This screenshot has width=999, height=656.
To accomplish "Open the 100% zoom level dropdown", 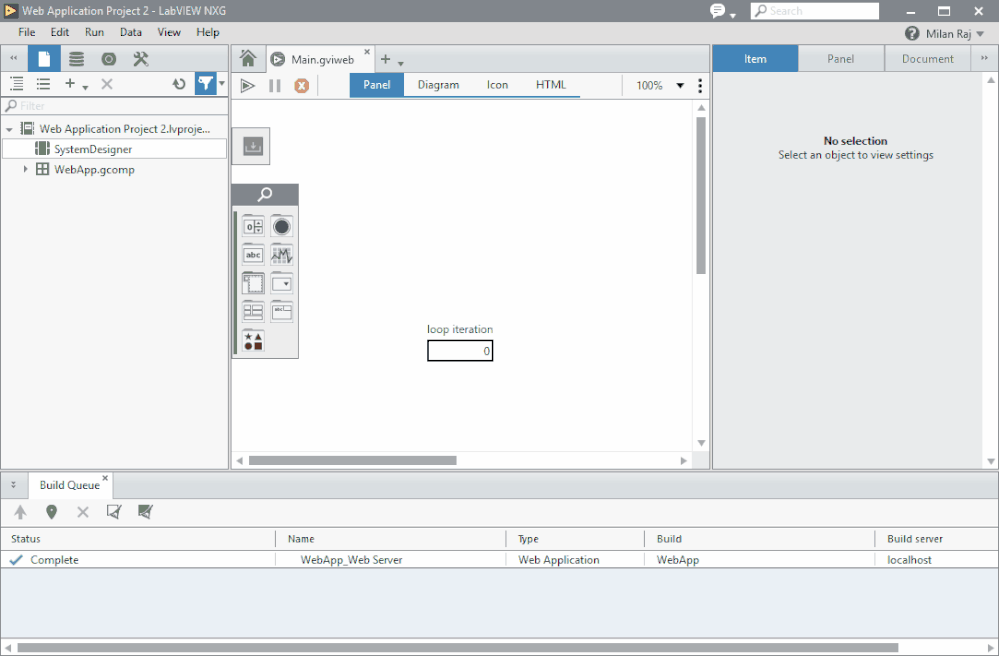I will [680, 85].
